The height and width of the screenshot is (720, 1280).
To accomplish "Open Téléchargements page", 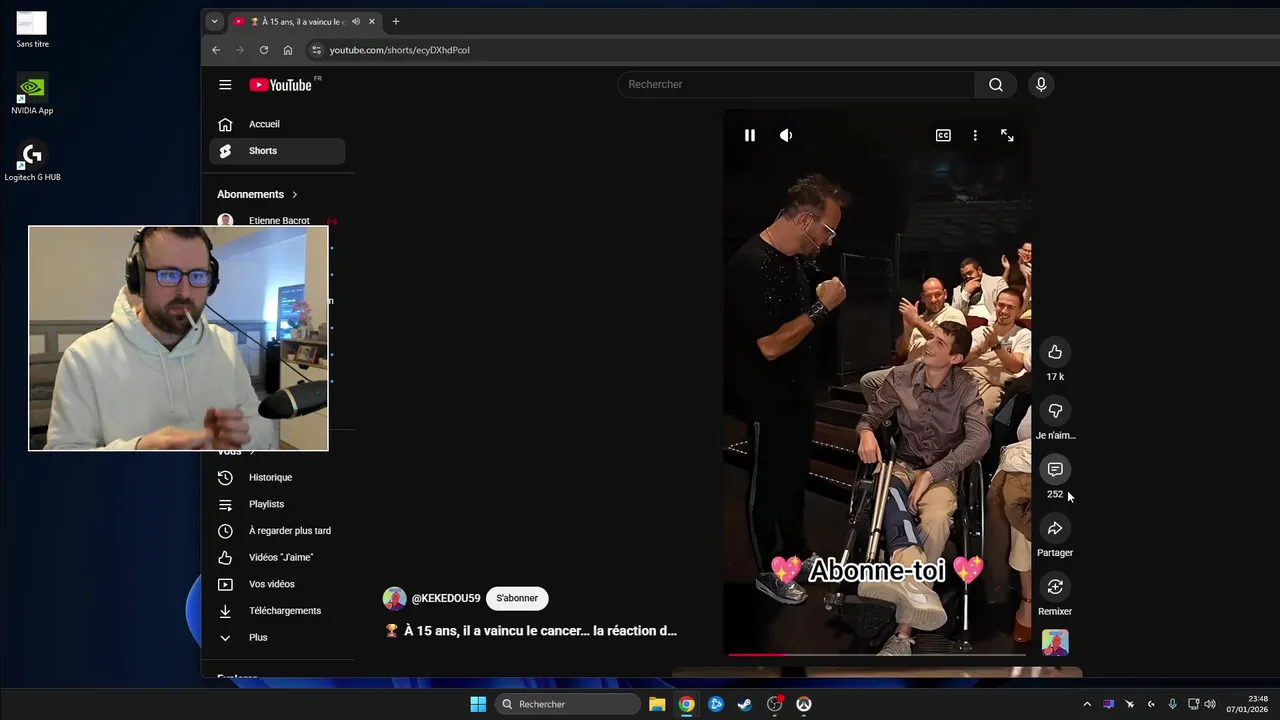I will (x=277, y=611).
